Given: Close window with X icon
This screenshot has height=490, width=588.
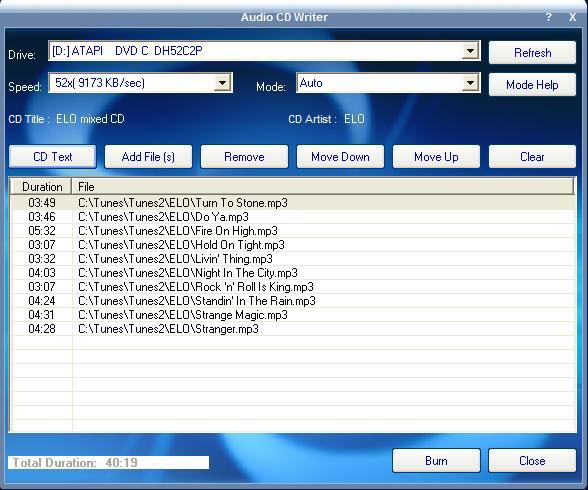Looking at the screenshot, I should pyautogui.click(x=572, y=17).
